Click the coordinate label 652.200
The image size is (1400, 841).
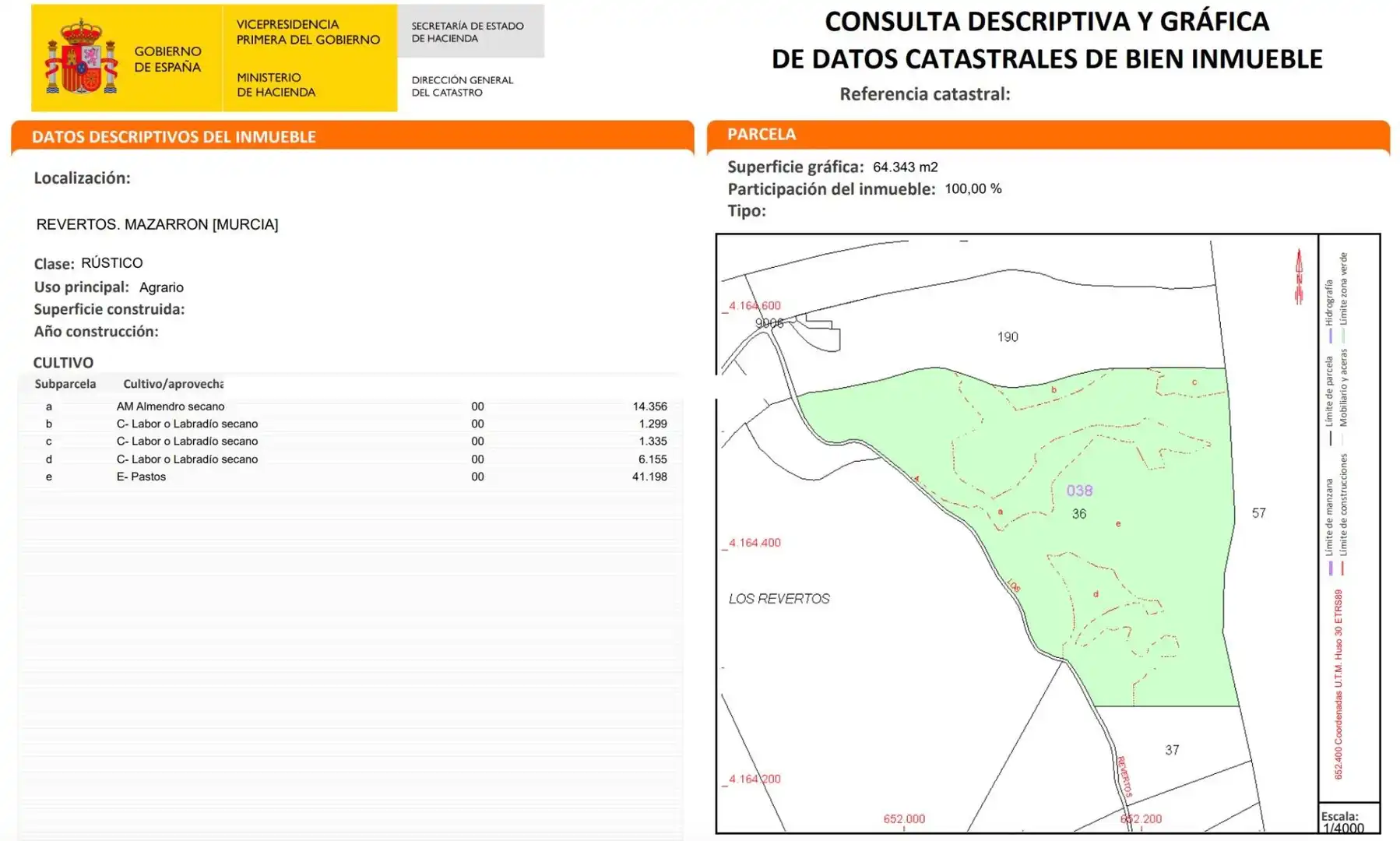[x=1141, y=819]
